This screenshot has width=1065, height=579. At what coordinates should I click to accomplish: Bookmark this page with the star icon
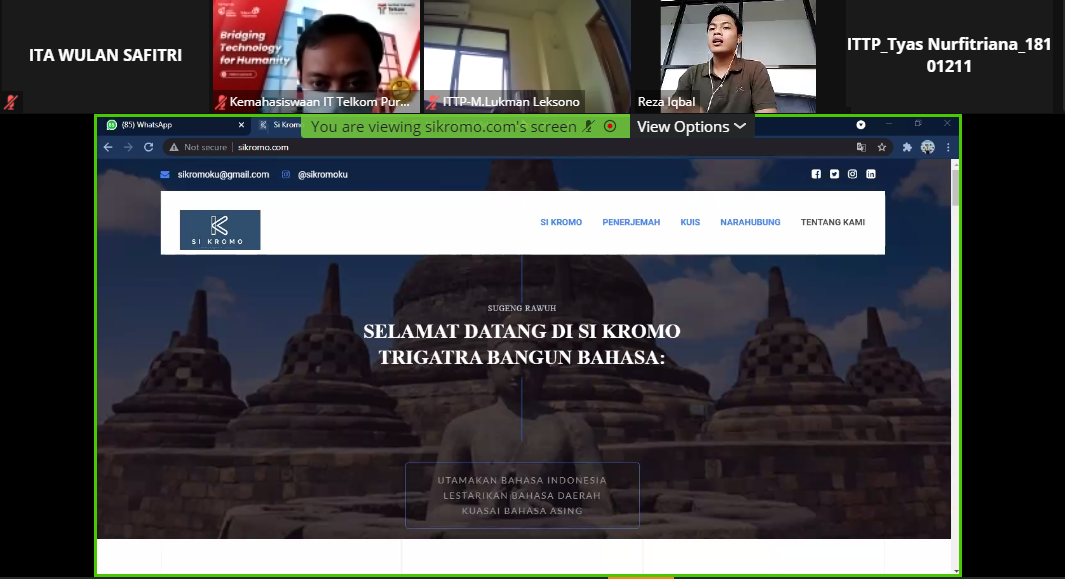[x=882, y=147]
